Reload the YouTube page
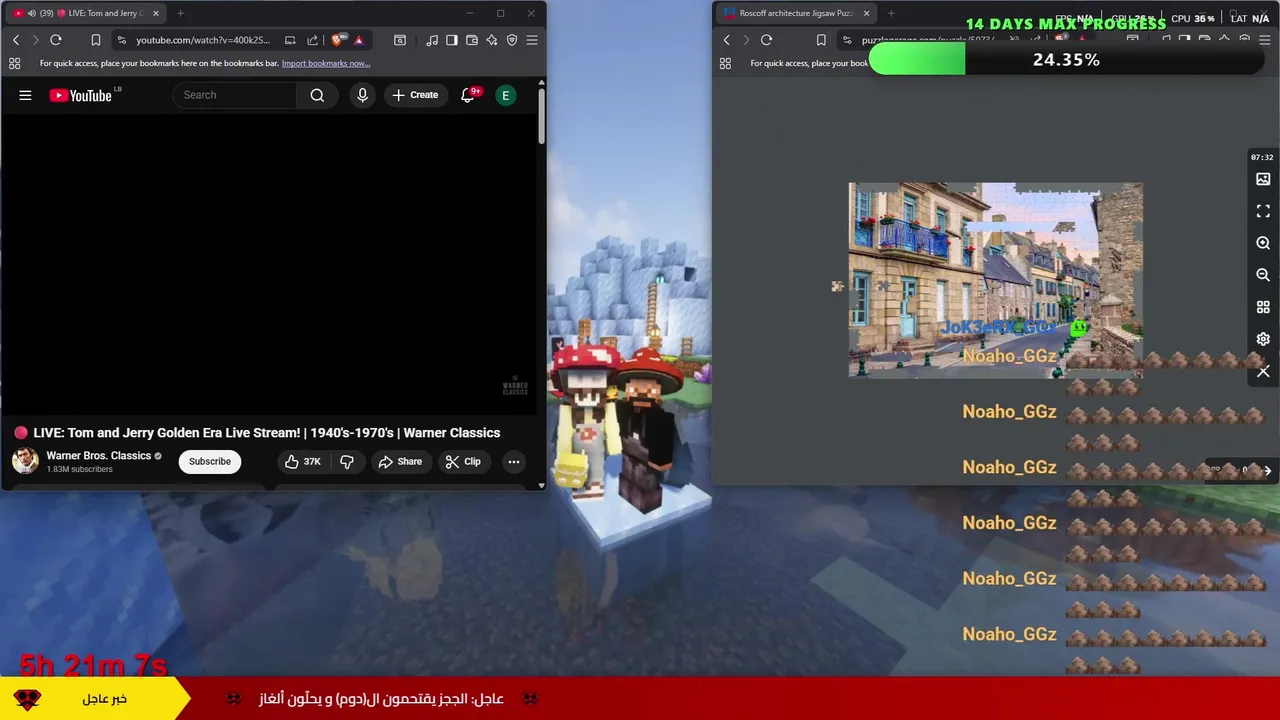The width and height of the screenshot is (1280, 720). (56, 40)
